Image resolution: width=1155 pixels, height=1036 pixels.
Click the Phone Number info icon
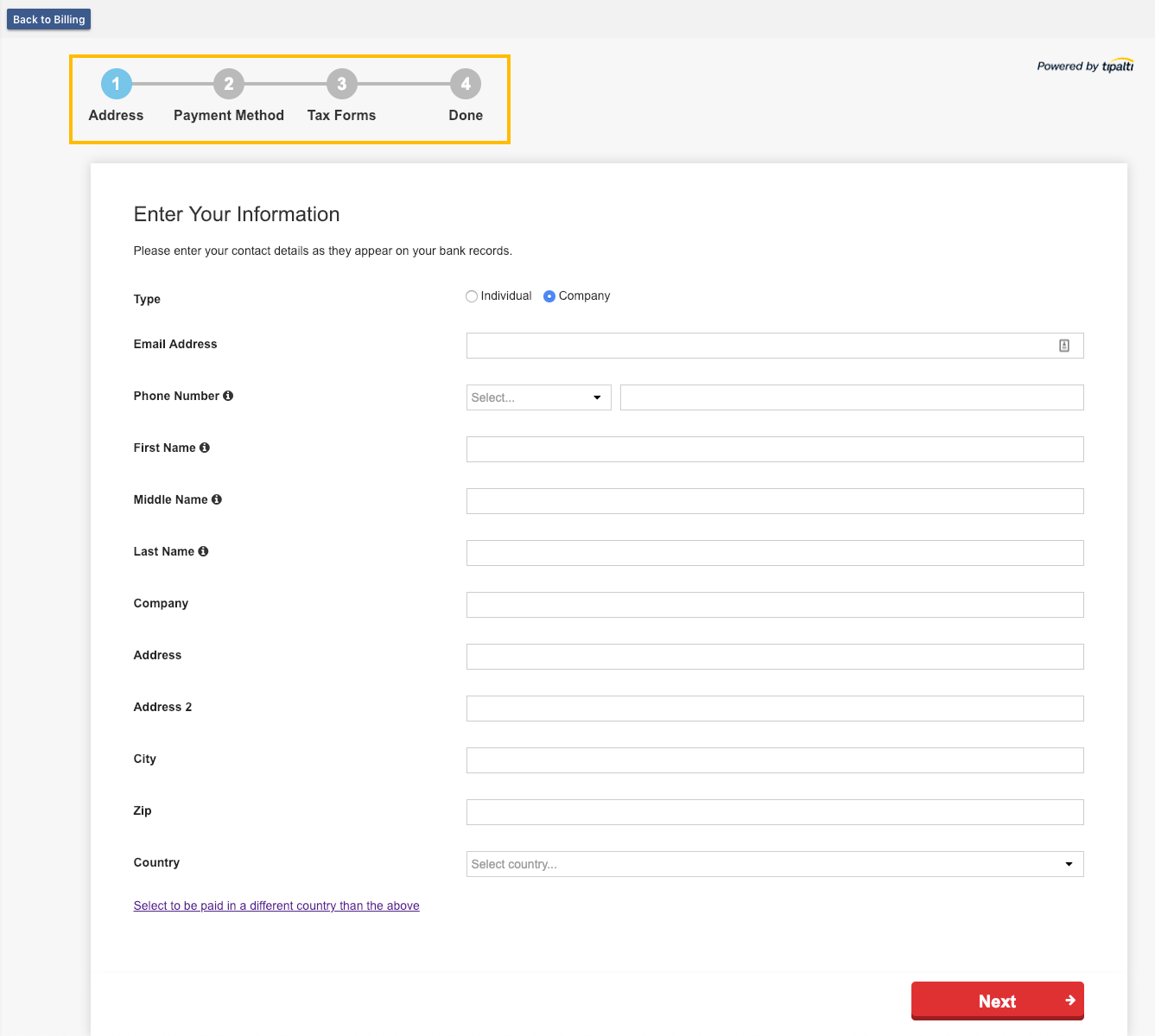click(x=228, y=396)
